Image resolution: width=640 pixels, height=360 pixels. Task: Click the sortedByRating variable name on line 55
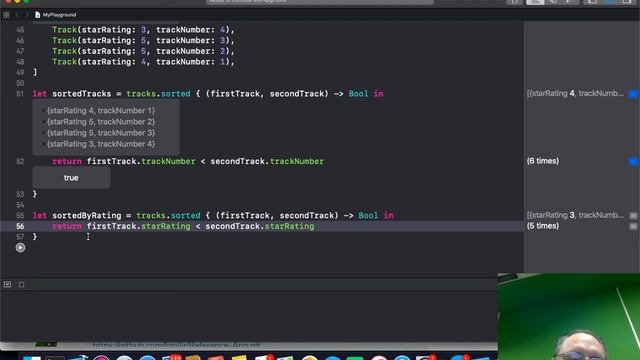[87, 216]
